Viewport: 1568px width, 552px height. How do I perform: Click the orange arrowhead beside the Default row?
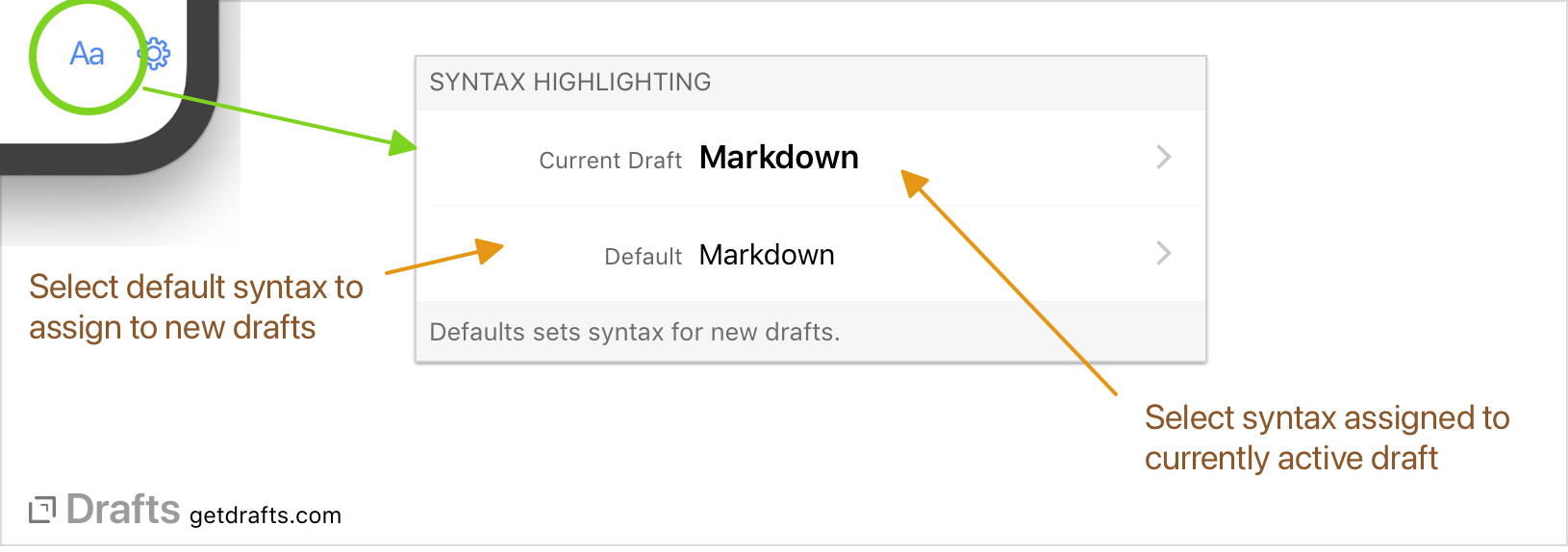tap(490, 251)
